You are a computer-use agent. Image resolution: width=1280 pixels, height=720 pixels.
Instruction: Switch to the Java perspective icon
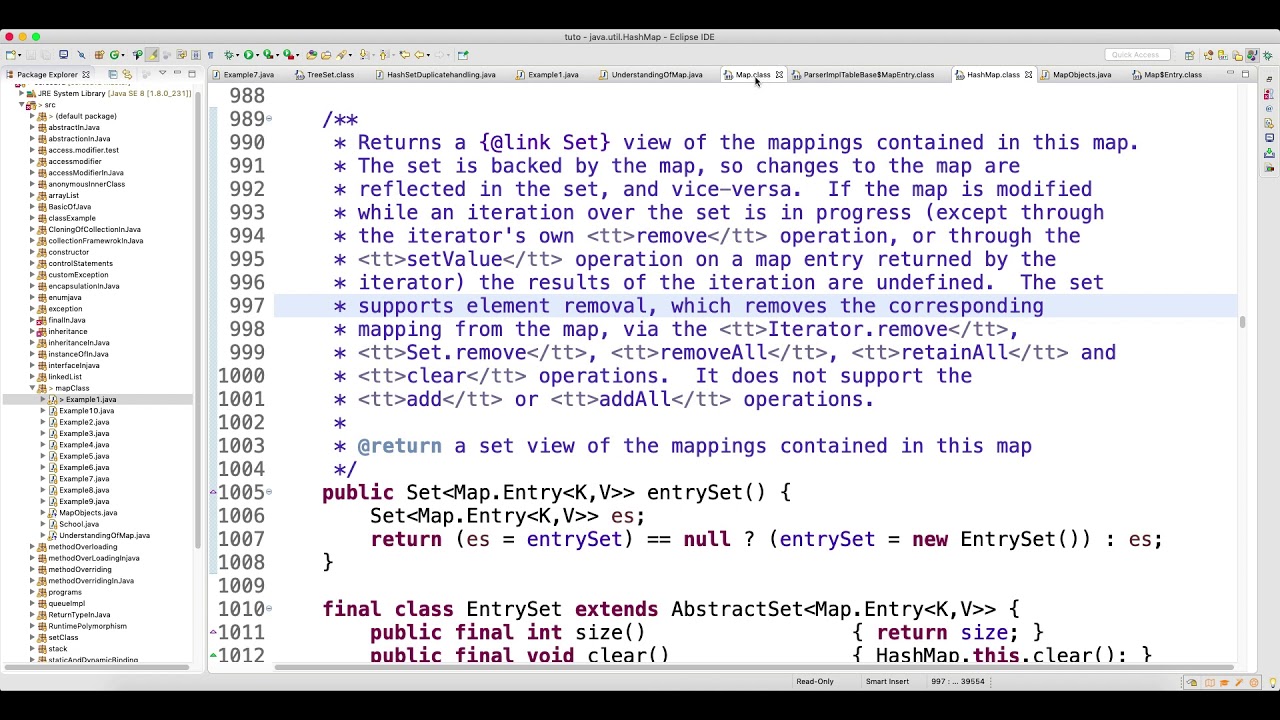click(x=1252, y=55)
